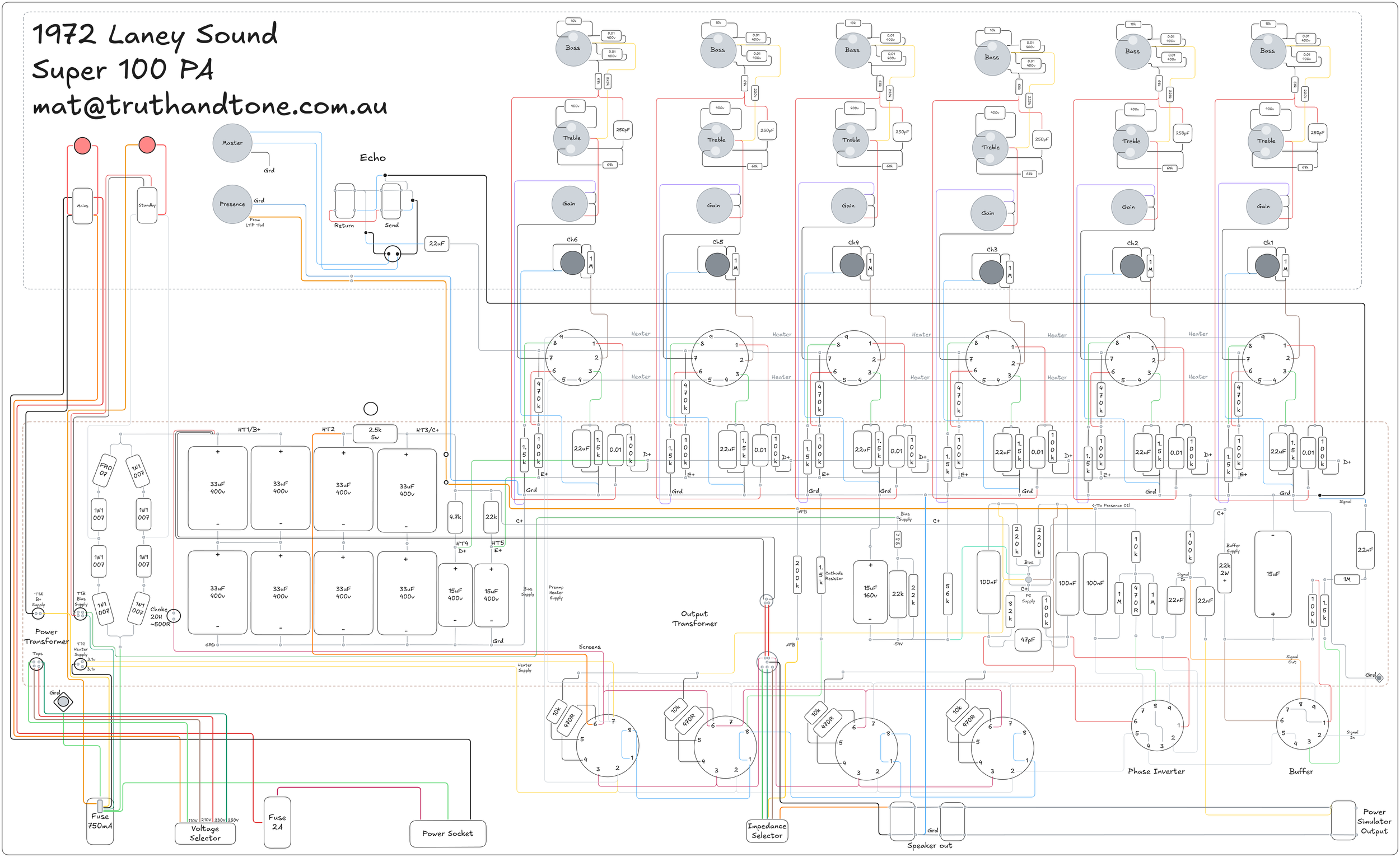The height and width of the screenshot is (857, 1400).
Task: Click the 4.7k resistor box
Action: tap(455, 517)
